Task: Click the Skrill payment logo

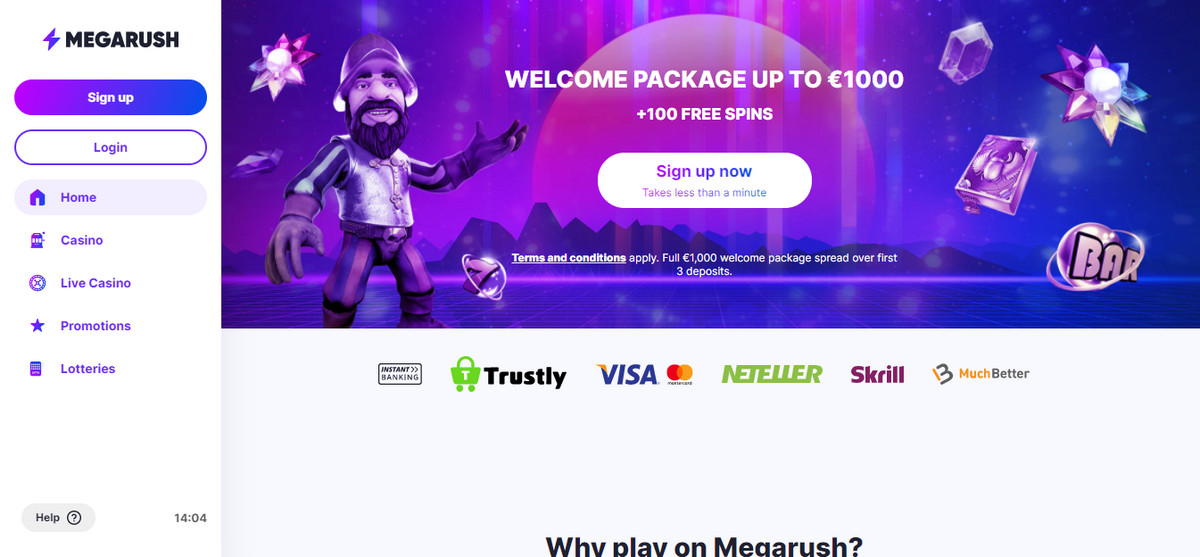Action: click(x=877, y=374)
